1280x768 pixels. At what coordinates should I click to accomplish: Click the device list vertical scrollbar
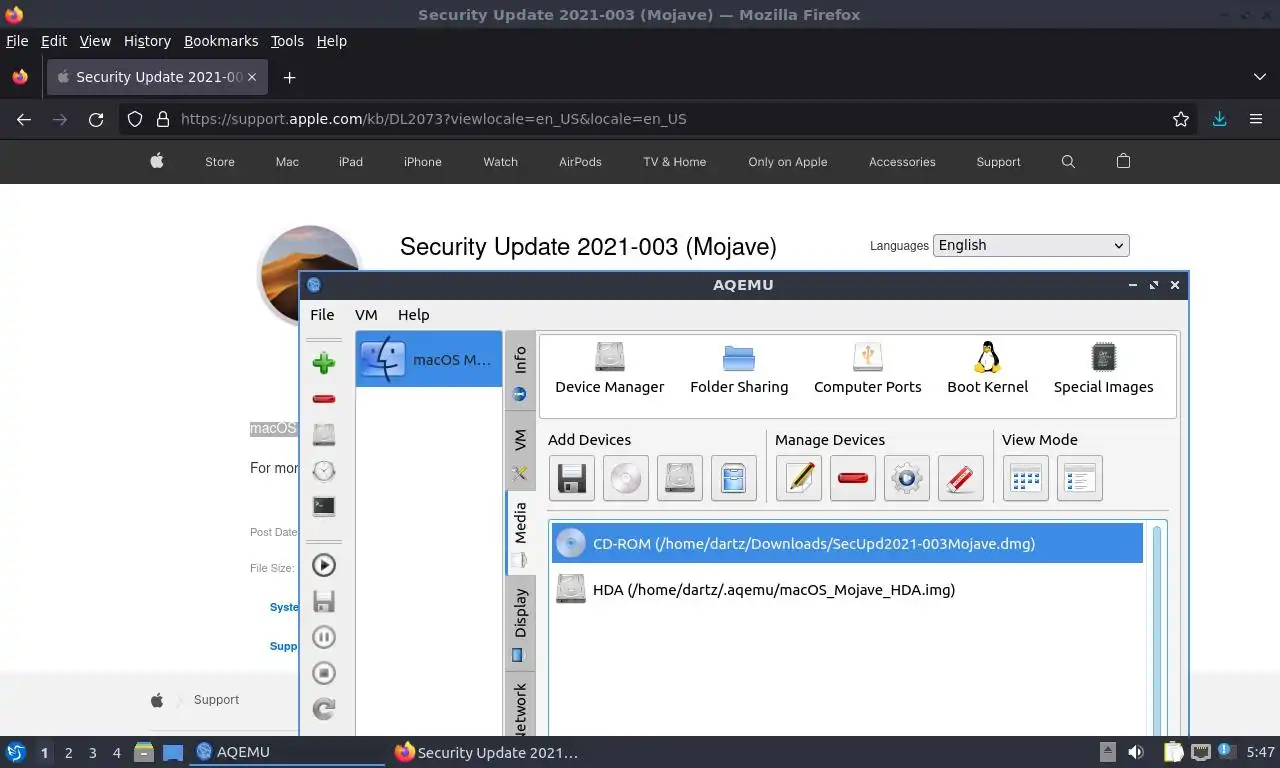pos(1157,630)
